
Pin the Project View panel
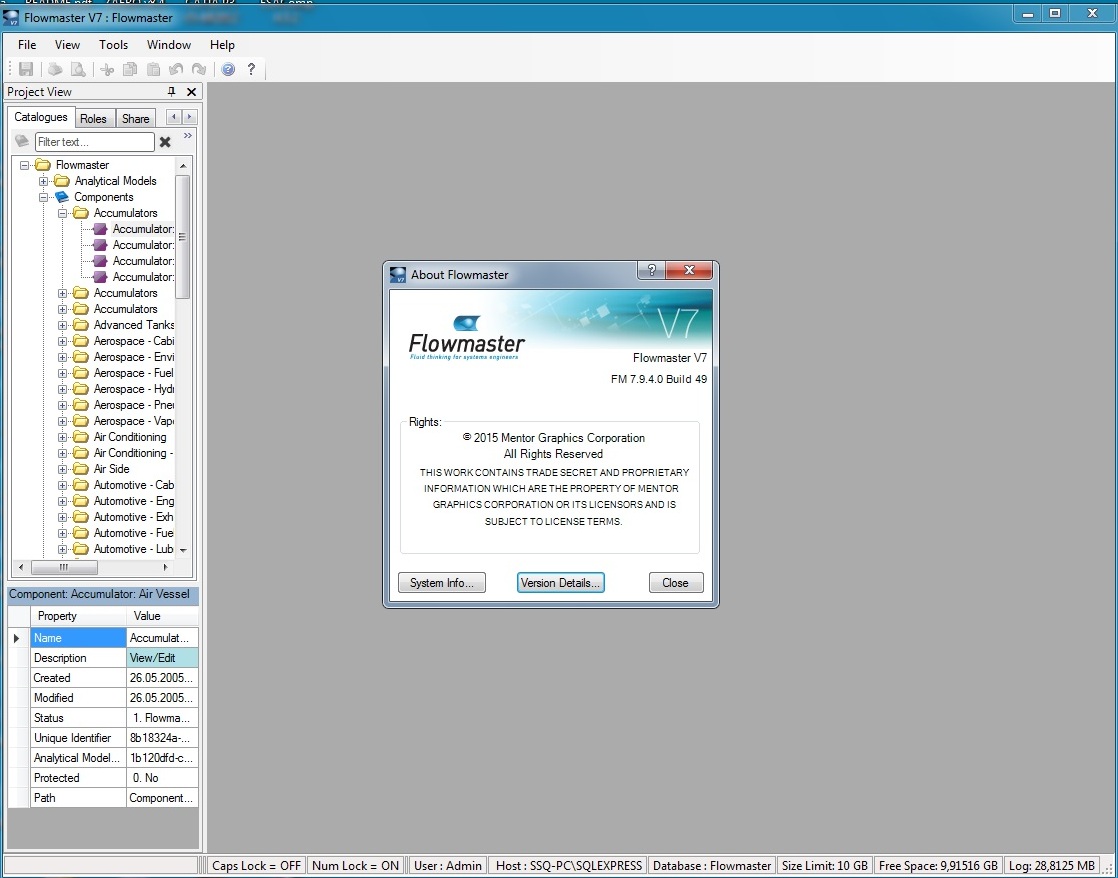click(171, 91)
